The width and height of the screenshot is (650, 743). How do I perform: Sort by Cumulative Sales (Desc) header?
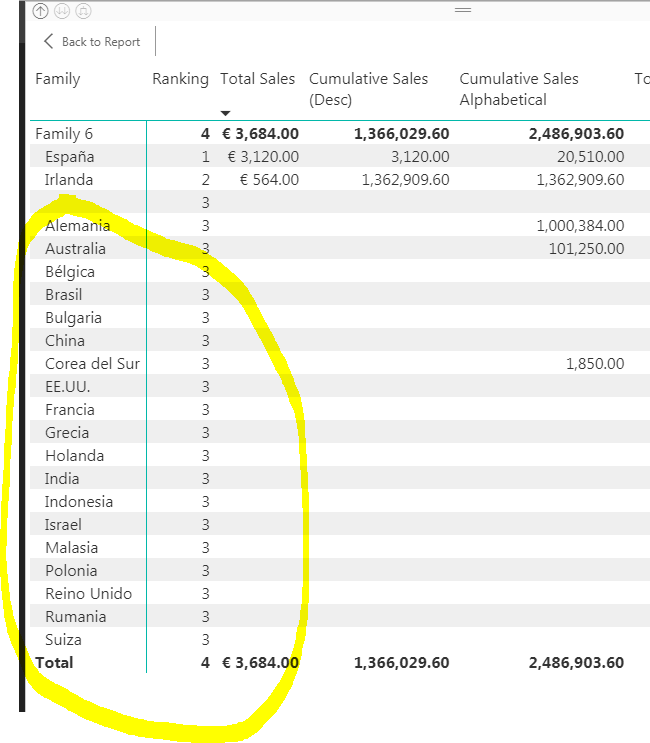point(368,89)
